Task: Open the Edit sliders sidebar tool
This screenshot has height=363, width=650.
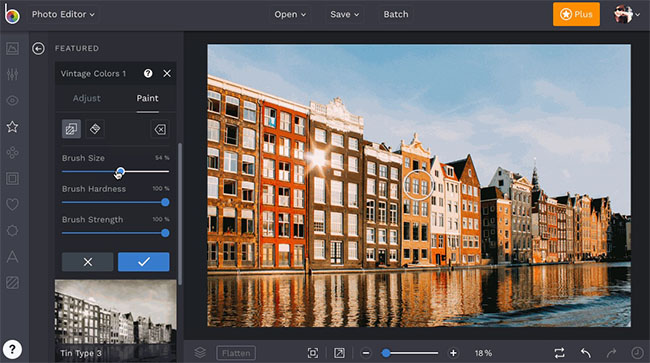Action: 12,74
